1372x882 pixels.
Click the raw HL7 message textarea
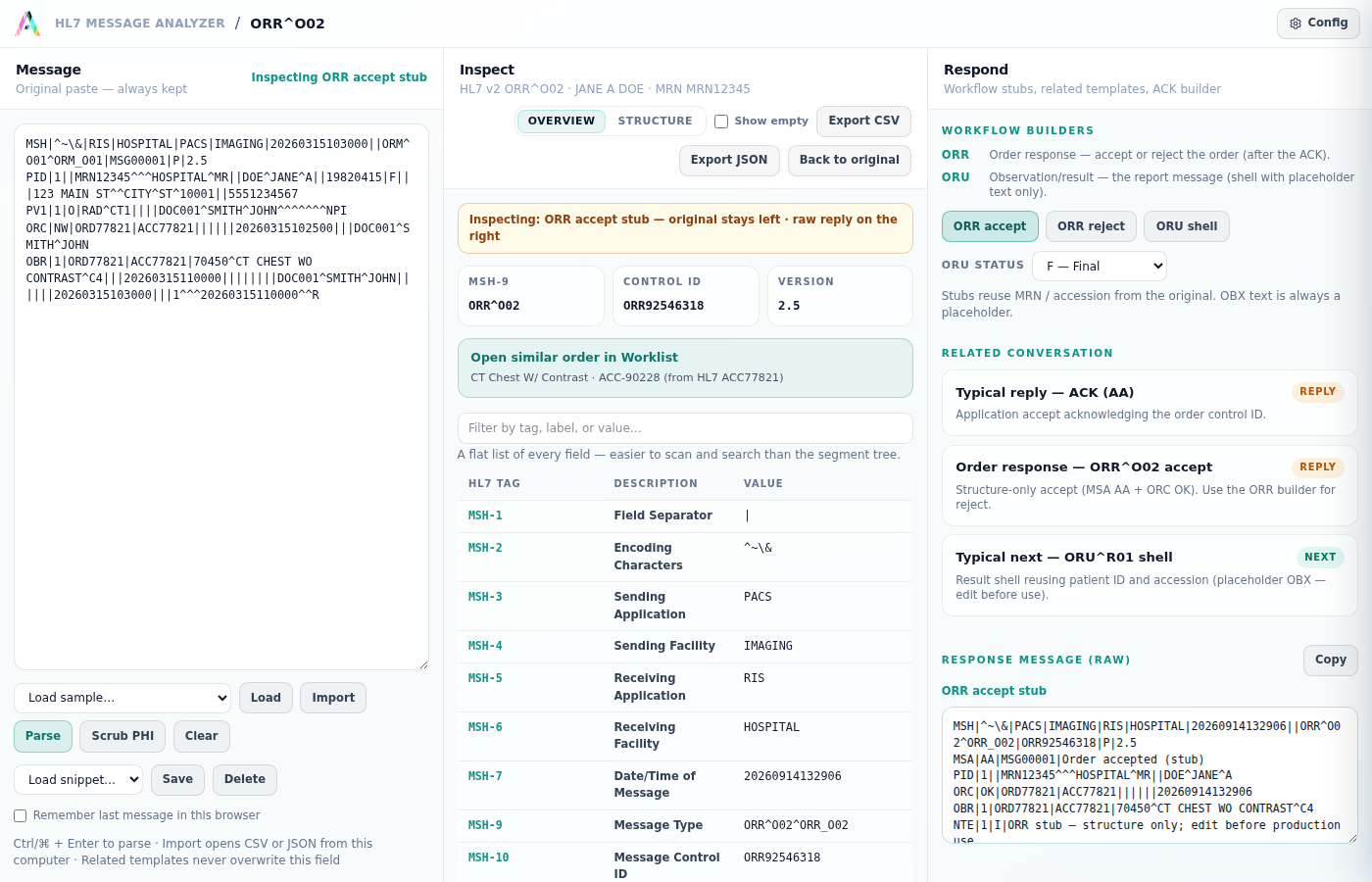click(x=221, y=397)
